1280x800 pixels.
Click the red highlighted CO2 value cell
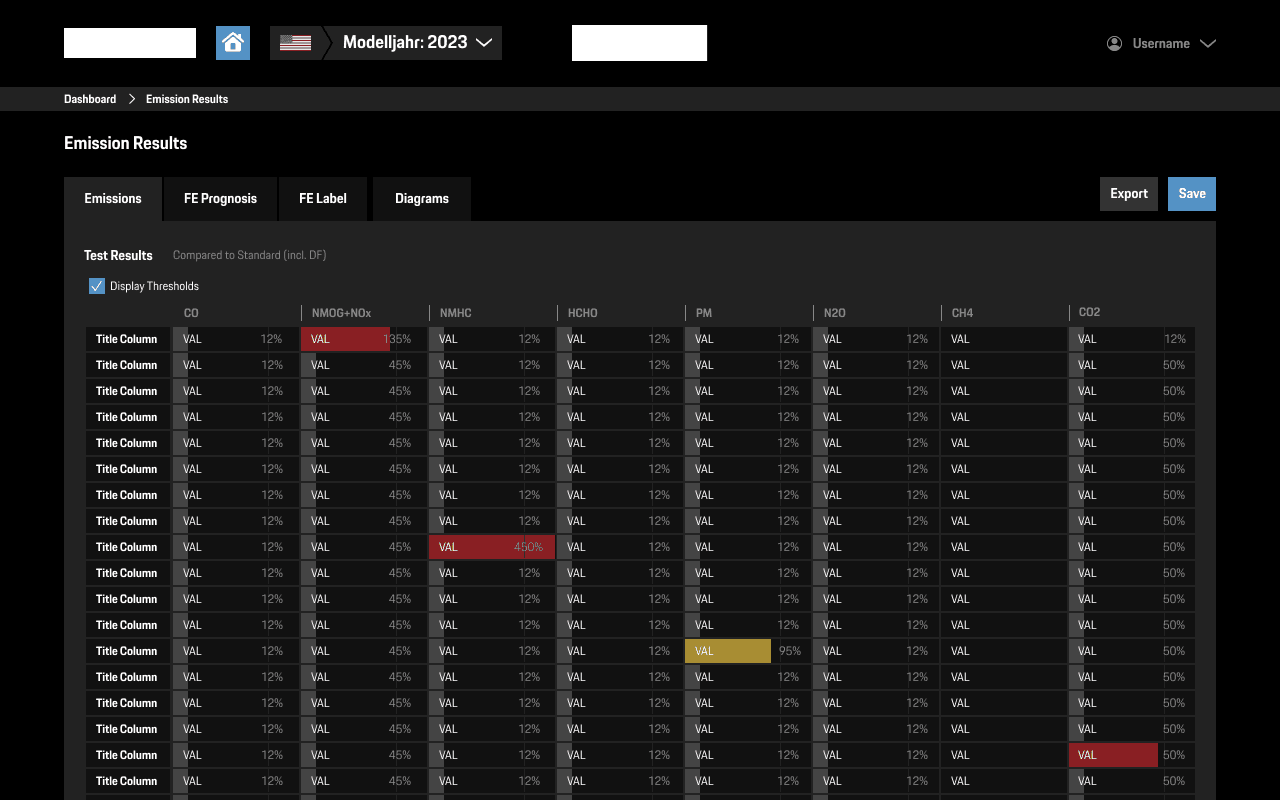pos(1113,754)
